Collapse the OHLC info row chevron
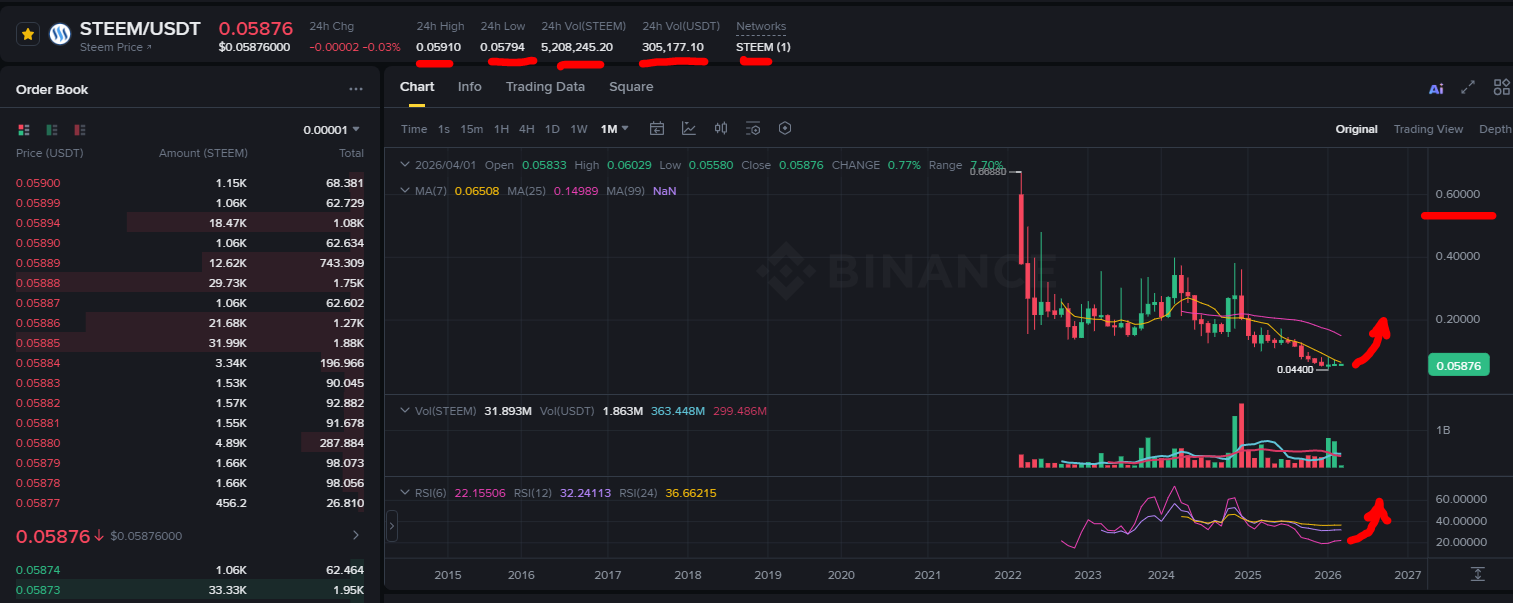This screenshot has height=603, width=1513. click(404, 165)
